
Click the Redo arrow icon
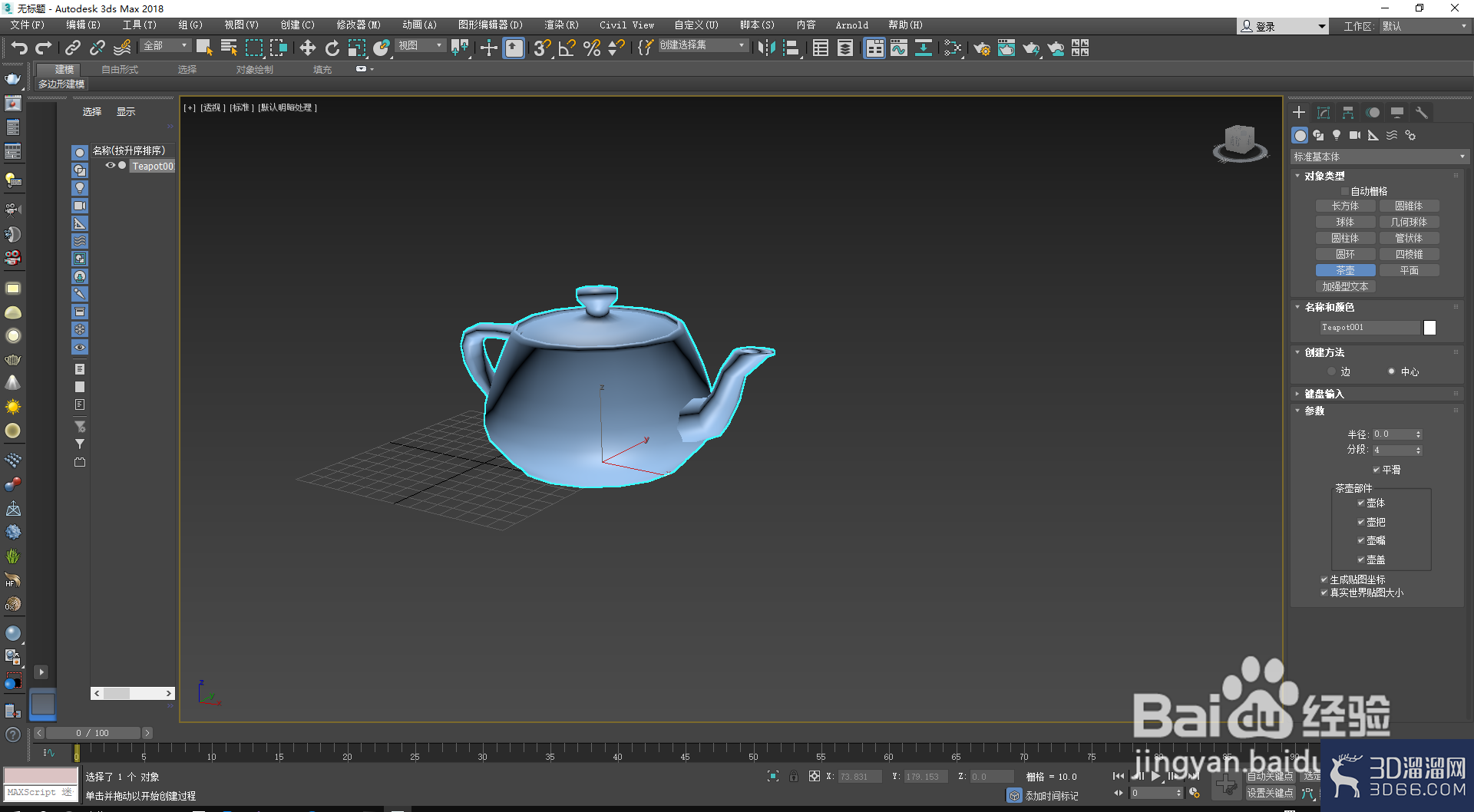[44, 48]
